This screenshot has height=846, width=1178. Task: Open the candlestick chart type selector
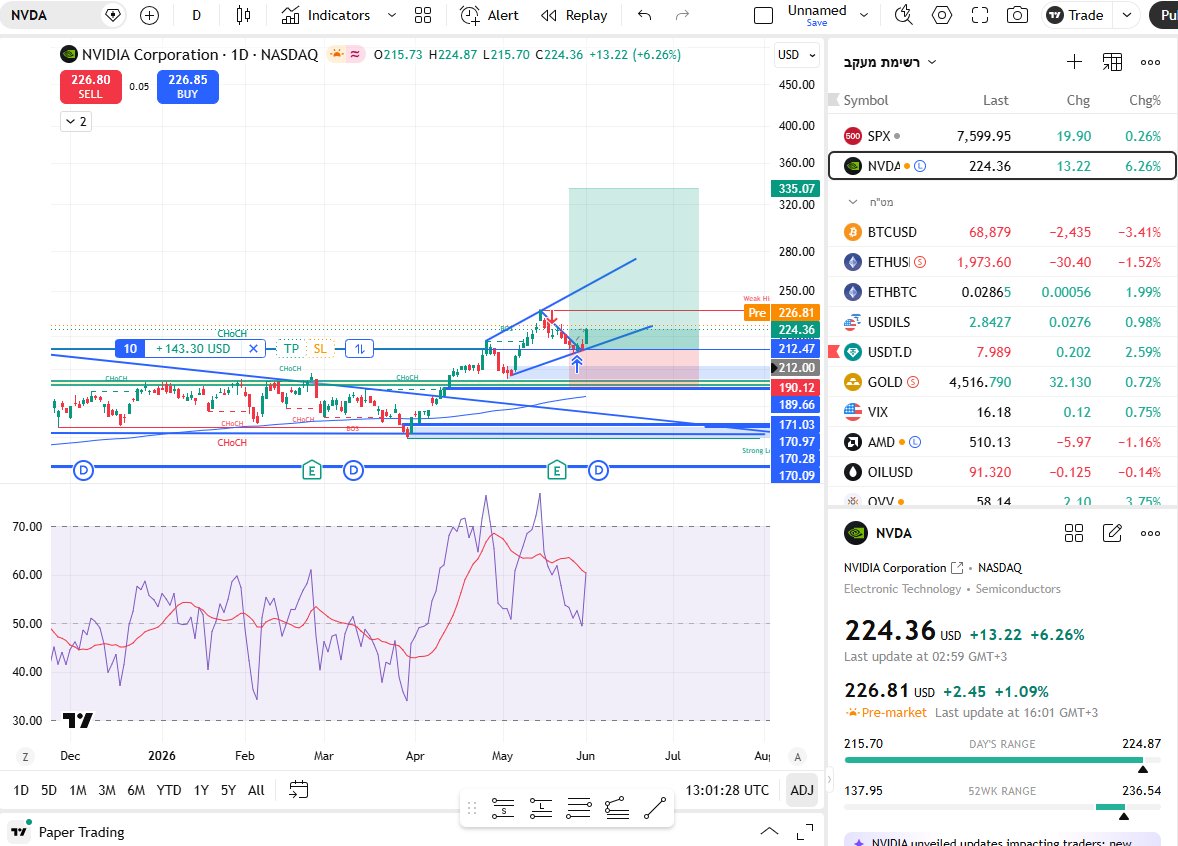point(243,15)
